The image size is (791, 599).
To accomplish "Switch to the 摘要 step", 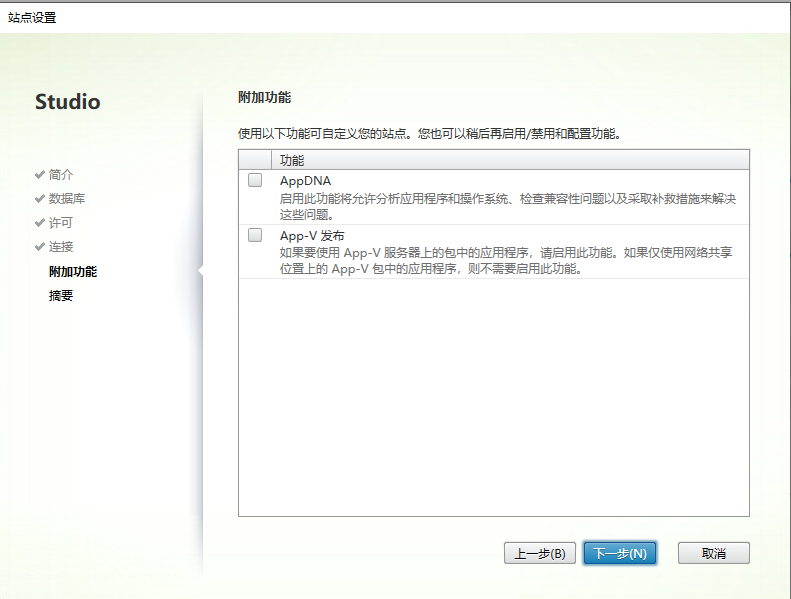I will 61,295.
